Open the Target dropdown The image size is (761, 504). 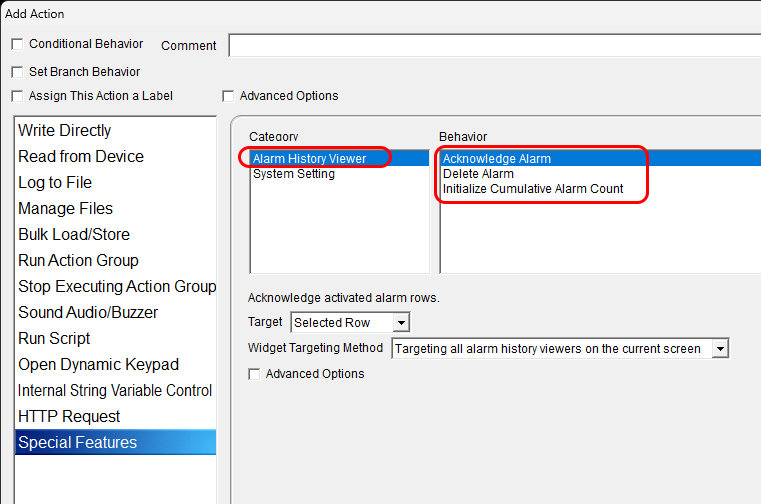pyautogui.click(x=401, y=323)
